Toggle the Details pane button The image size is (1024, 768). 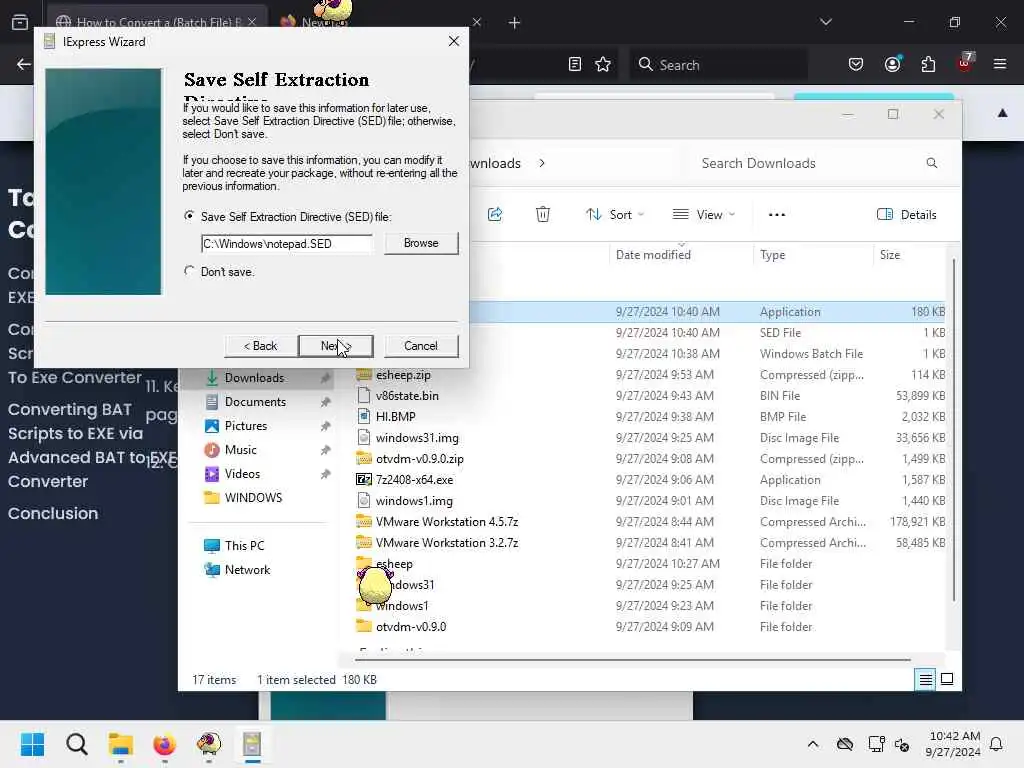click(x=906, y=214)
